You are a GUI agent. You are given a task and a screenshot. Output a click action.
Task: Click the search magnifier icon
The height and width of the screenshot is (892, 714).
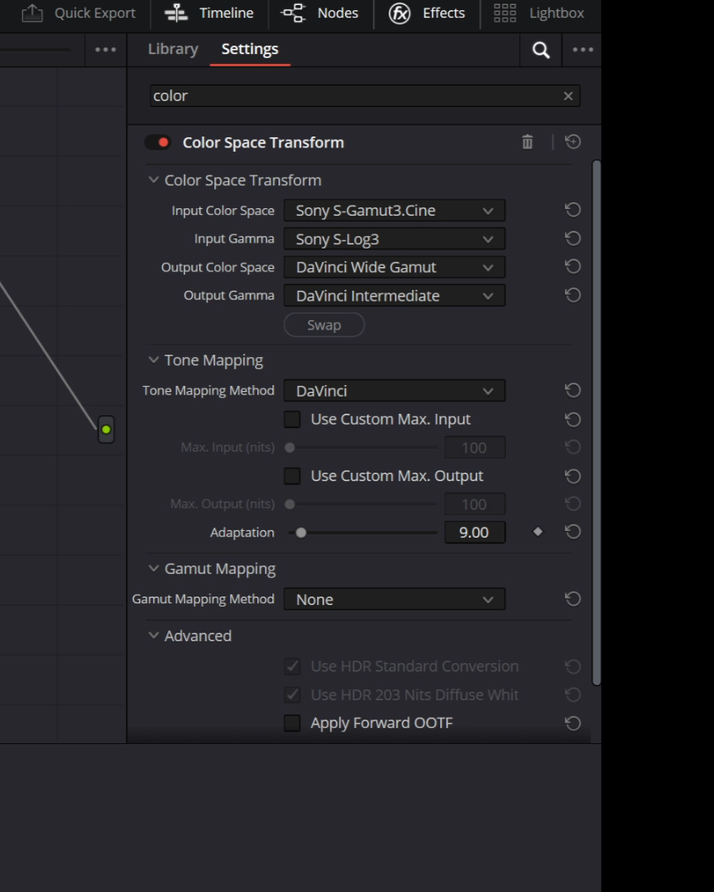pyautogui.click(x=540, y=50)
